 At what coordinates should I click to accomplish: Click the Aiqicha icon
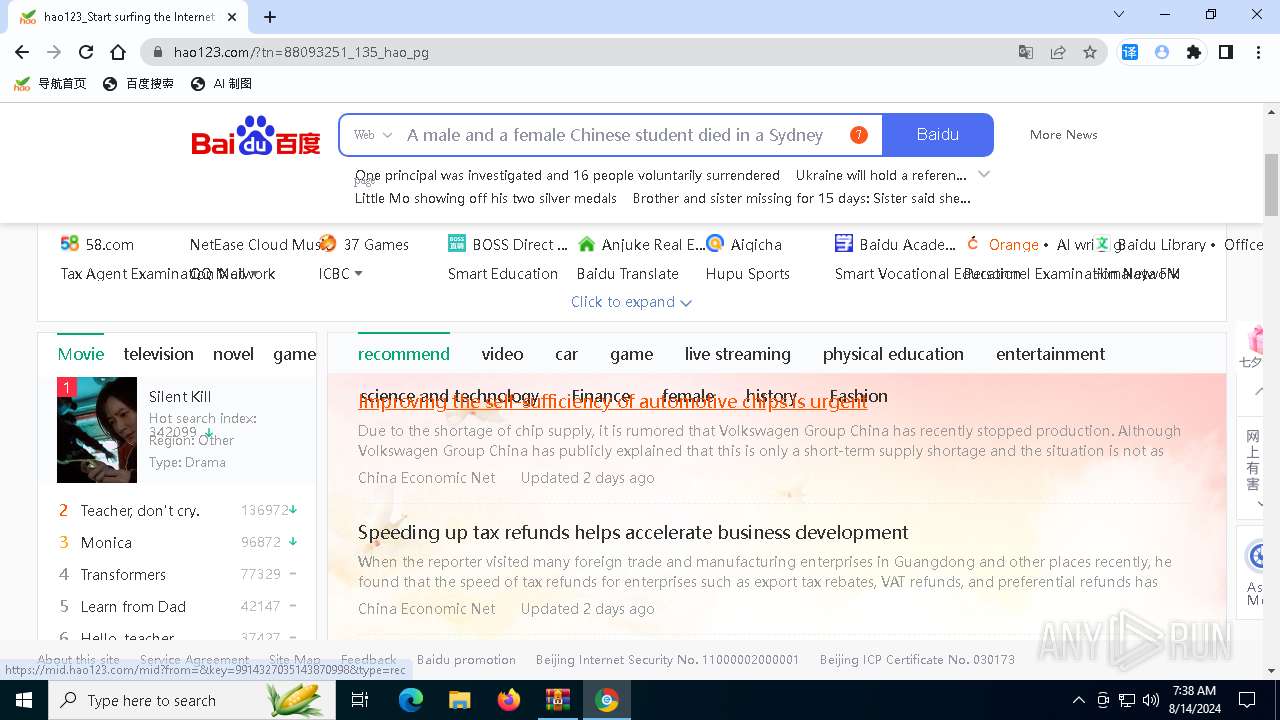click(x=715, y=243)
